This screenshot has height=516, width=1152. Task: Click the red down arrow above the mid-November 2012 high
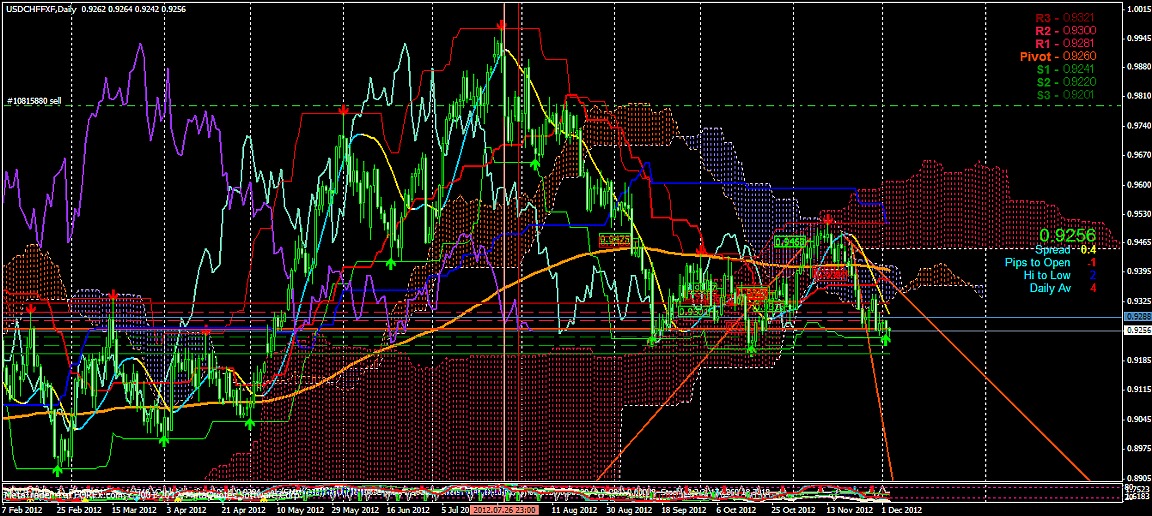pyautogui.click(x=828, y=219)
